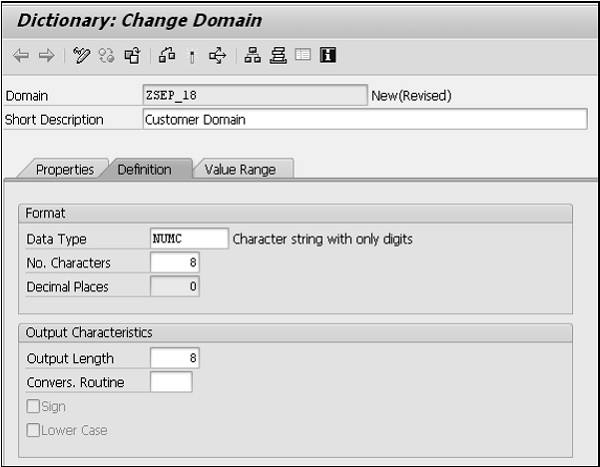The image size is (600, 467).
Task: Toggle the Lower Case checkbox
Action: (33, 430)
